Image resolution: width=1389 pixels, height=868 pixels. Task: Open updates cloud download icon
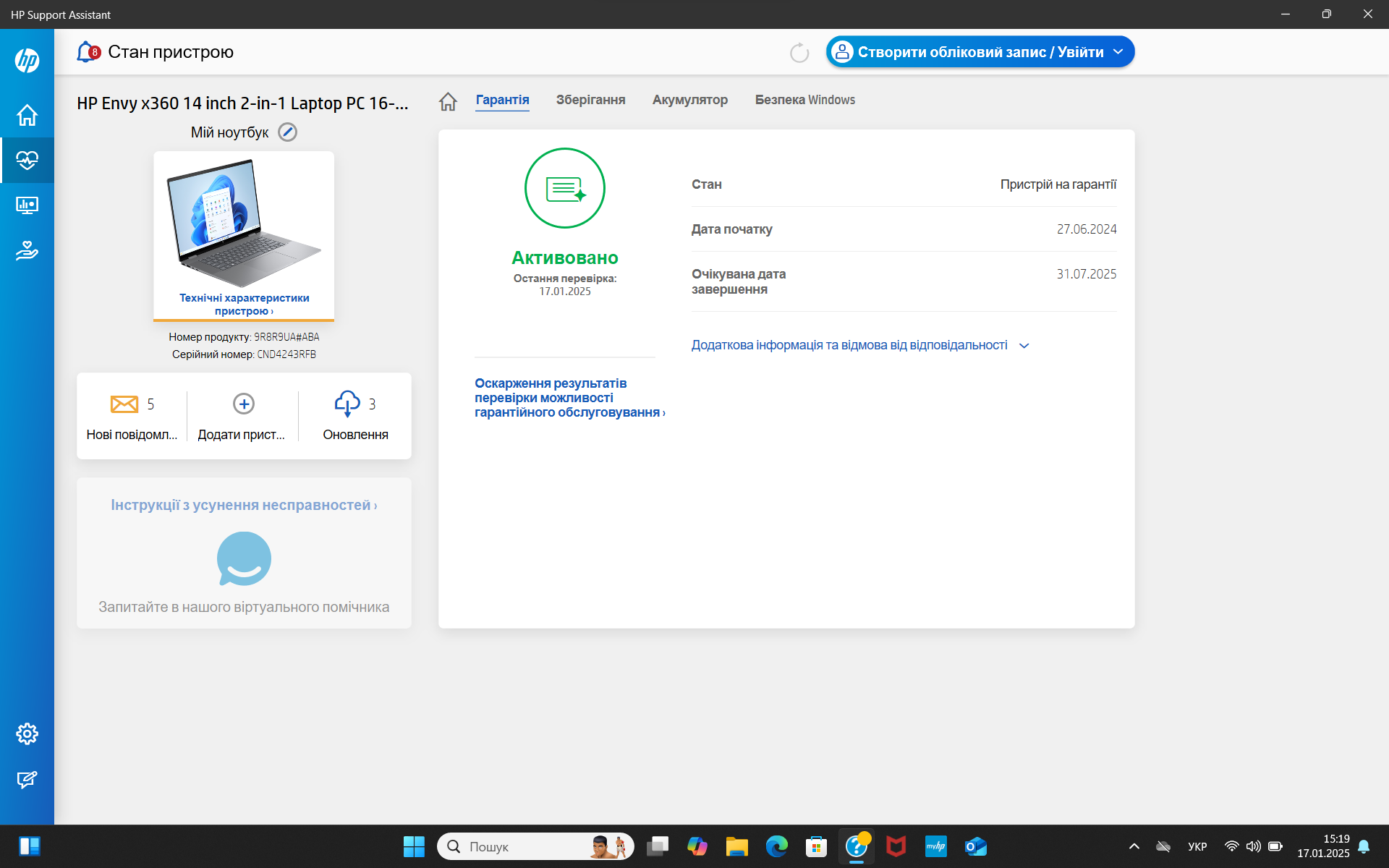[x=347, y=404]
